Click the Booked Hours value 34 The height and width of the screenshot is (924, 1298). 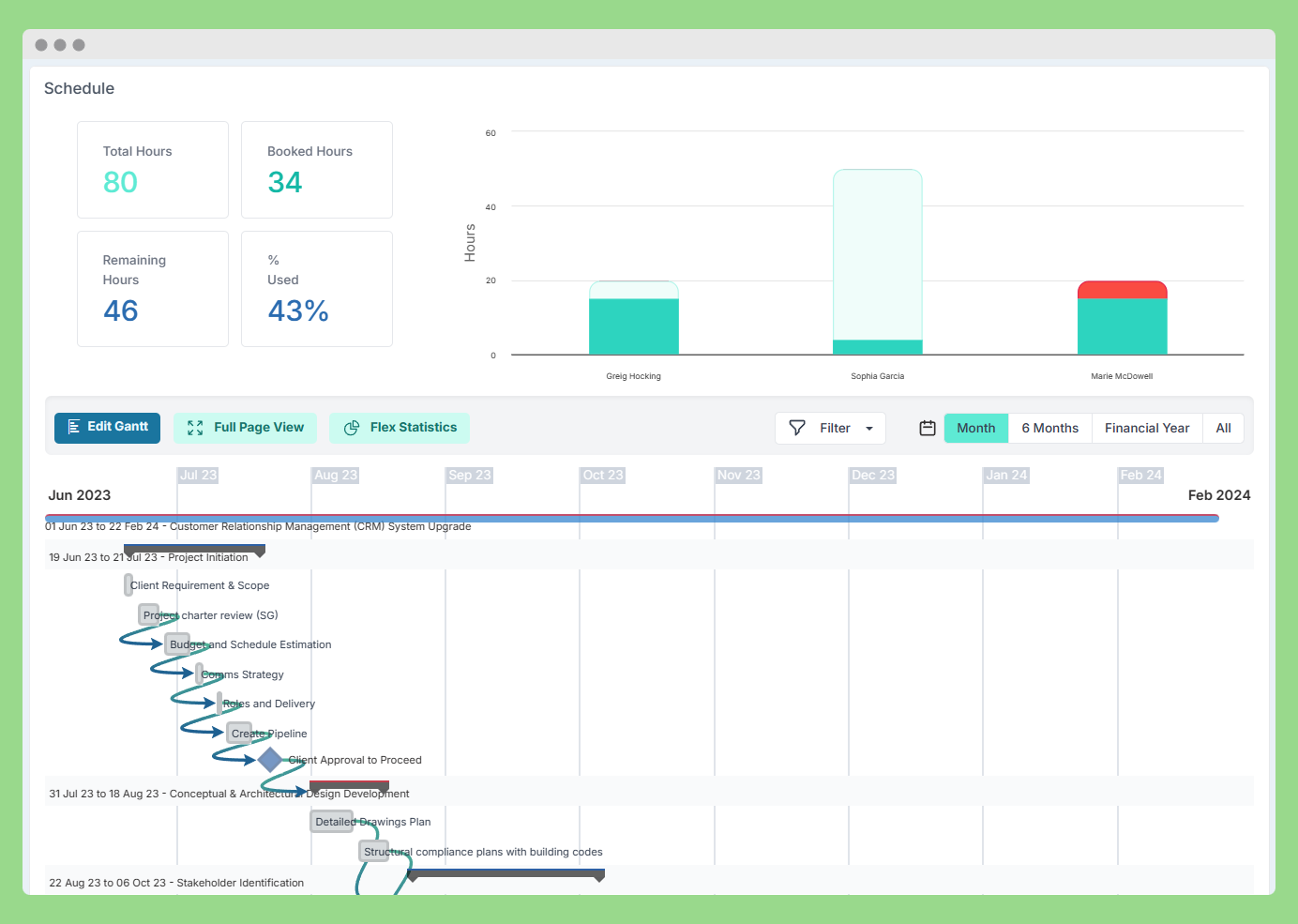285,182
